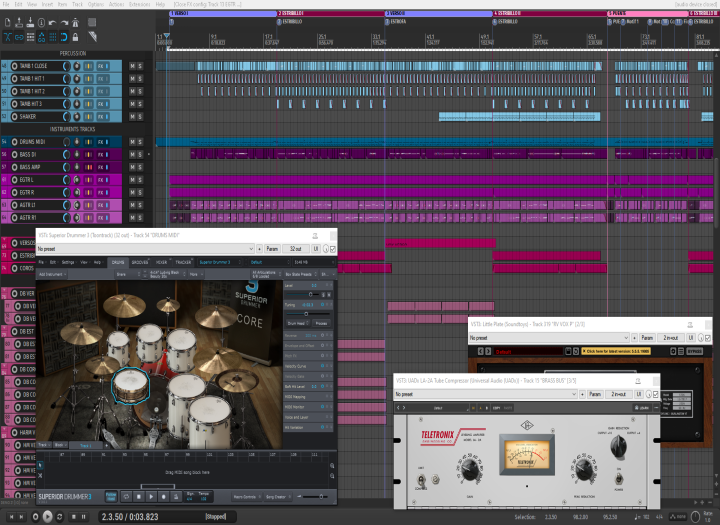
Task: Open the Project settings info icon
Action: 41,23
